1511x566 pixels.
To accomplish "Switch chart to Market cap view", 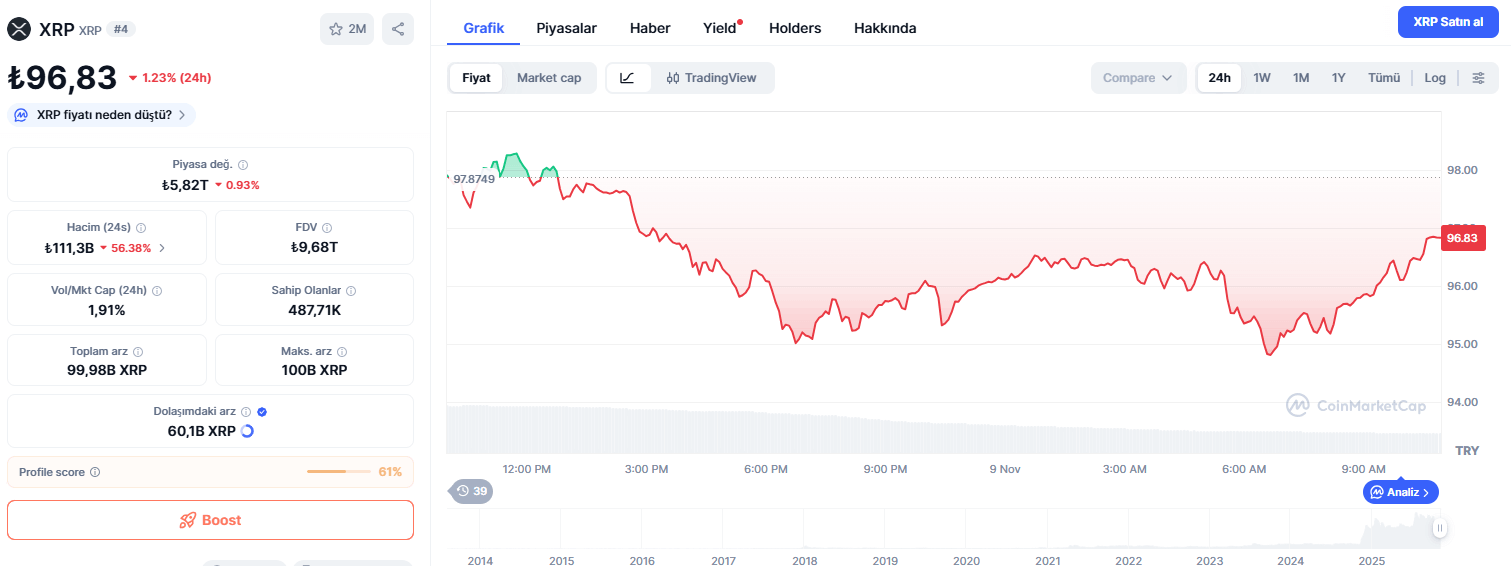I will click(x=549, y=78).
